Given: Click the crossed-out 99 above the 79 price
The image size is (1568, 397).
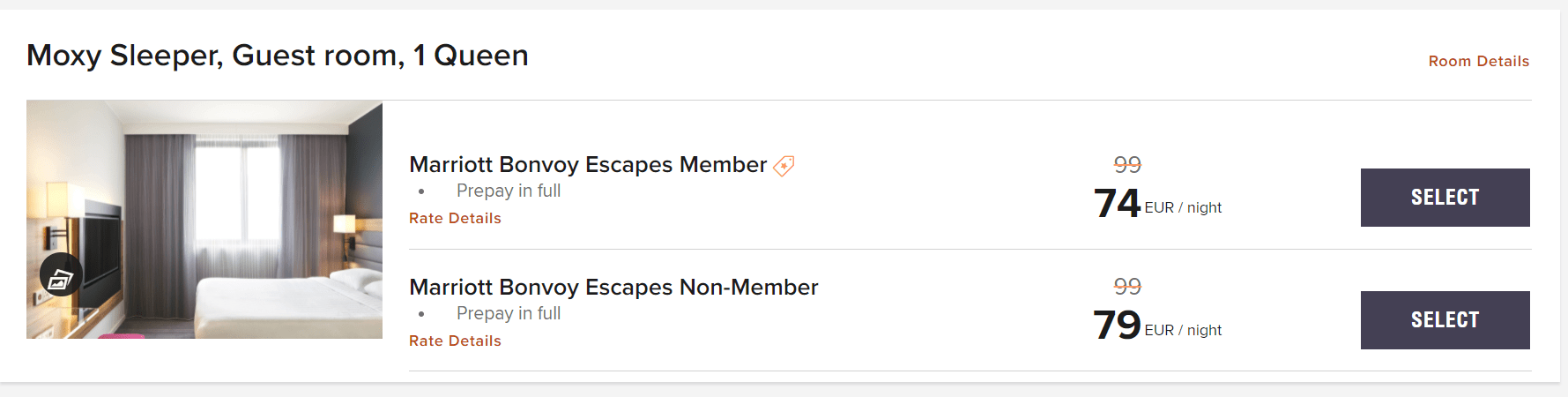Looking at the screenshot, I should (1127, 286).
